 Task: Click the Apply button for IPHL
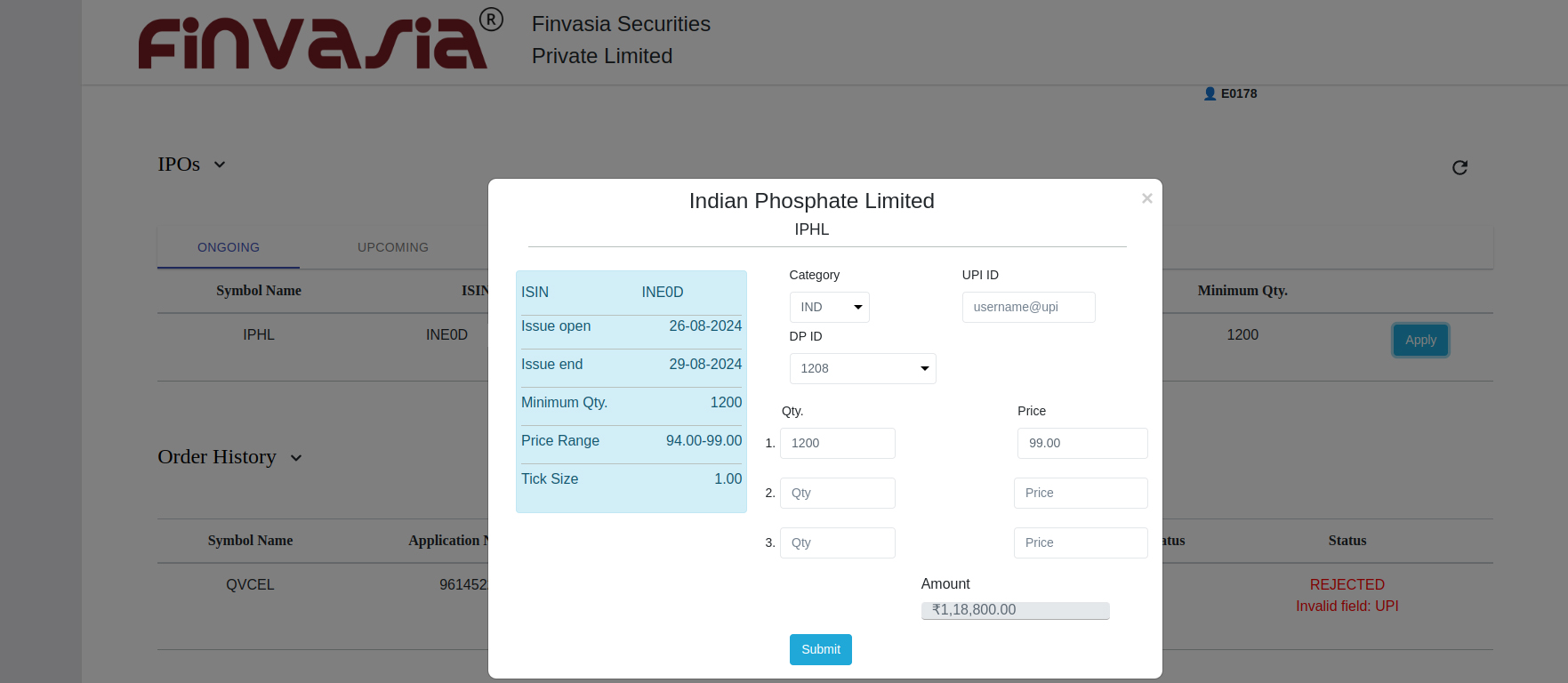click(1419, 340)
